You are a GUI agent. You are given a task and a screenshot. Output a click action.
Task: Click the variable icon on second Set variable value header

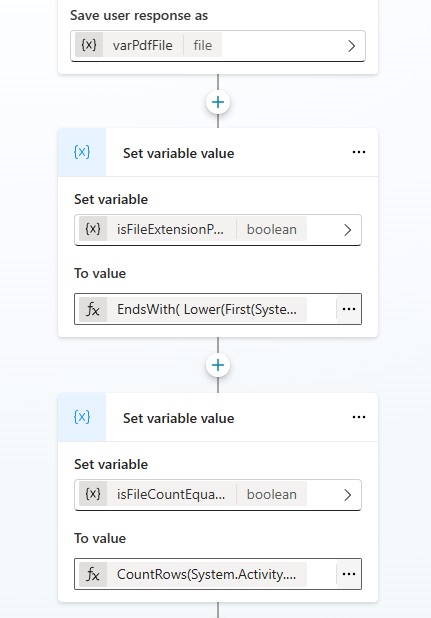[x=82, y=417]
